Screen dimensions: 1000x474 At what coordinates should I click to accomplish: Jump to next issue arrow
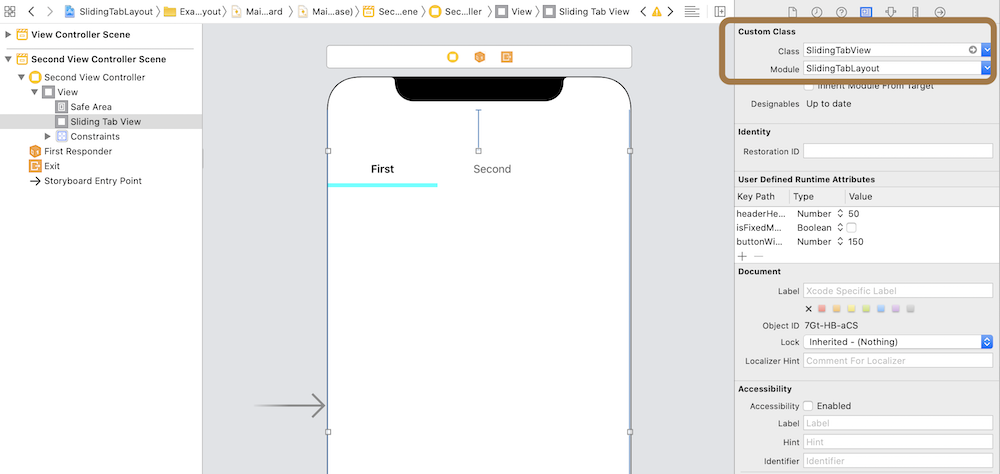[670, 11]
